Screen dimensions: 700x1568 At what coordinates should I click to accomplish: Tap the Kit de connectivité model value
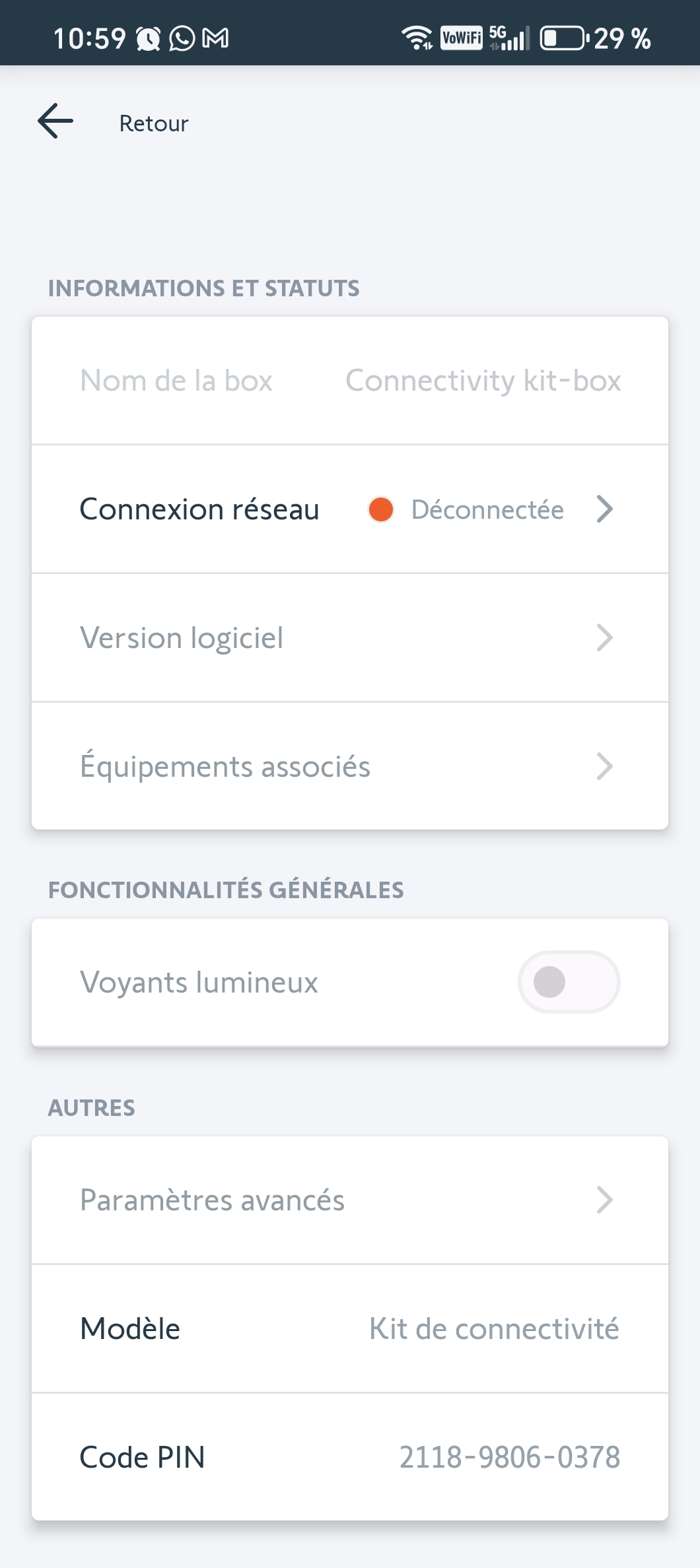click(x=494, y=1328)
